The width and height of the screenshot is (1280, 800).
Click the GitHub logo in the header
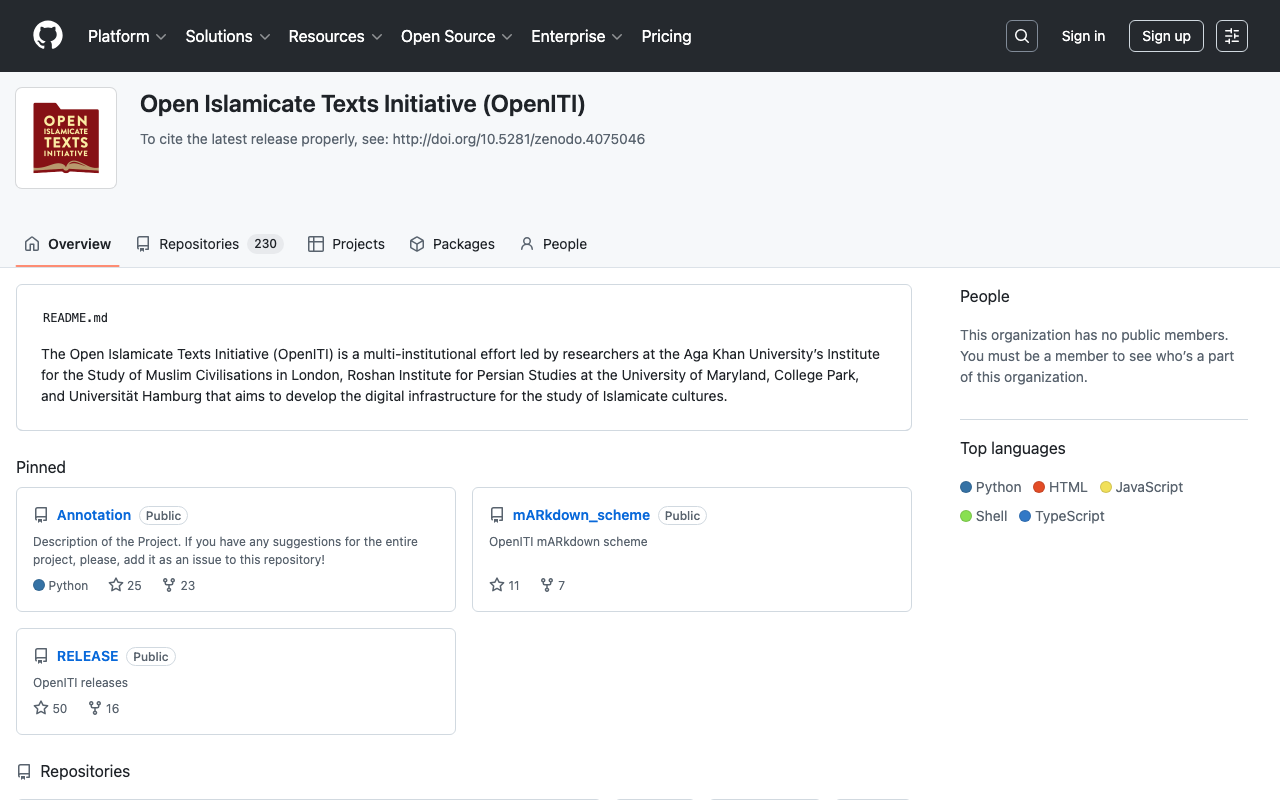47,36
